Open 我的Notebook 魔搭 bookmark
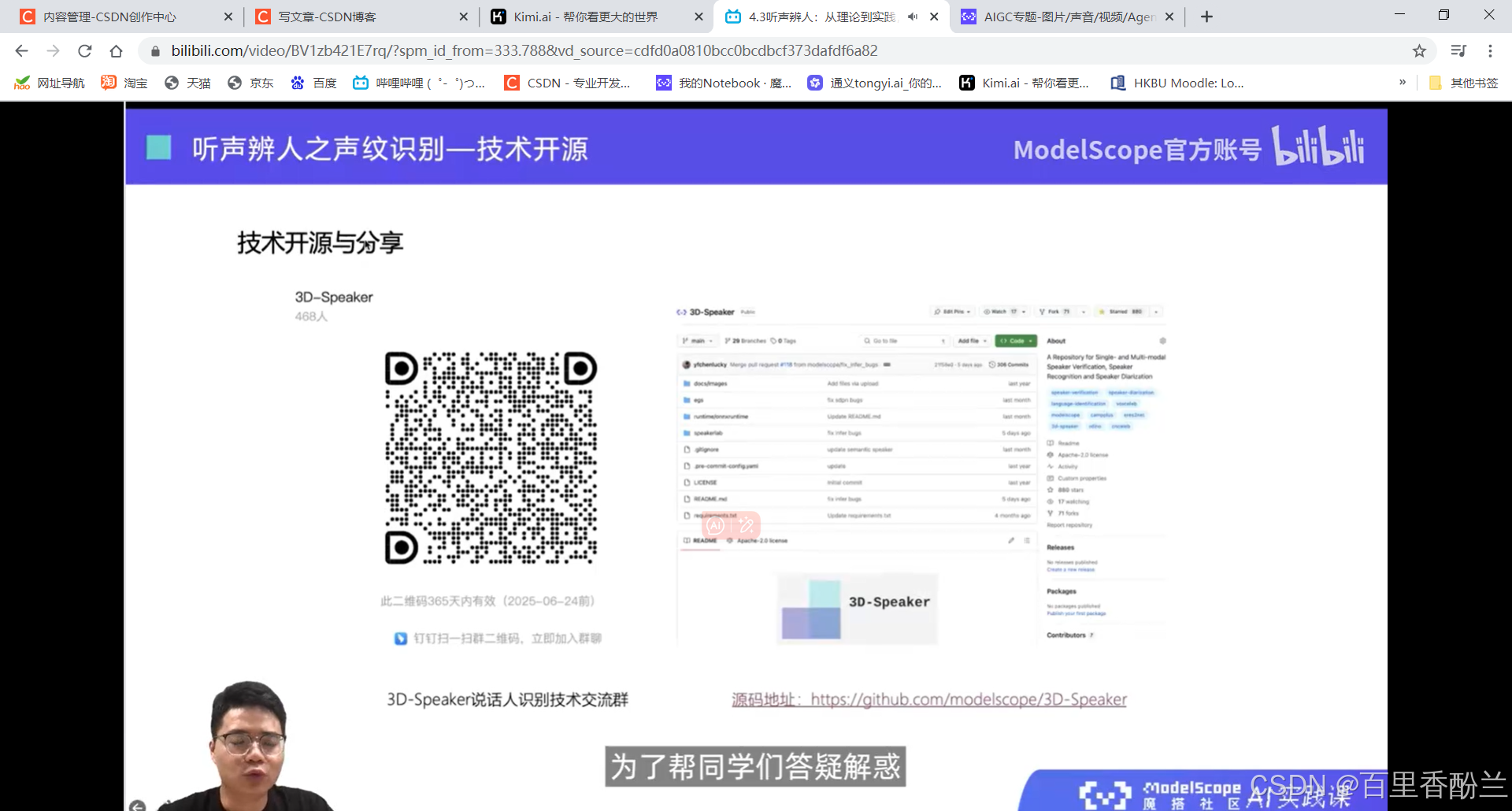The height and width of the screenshot is (811, 1512). point(724,83)
